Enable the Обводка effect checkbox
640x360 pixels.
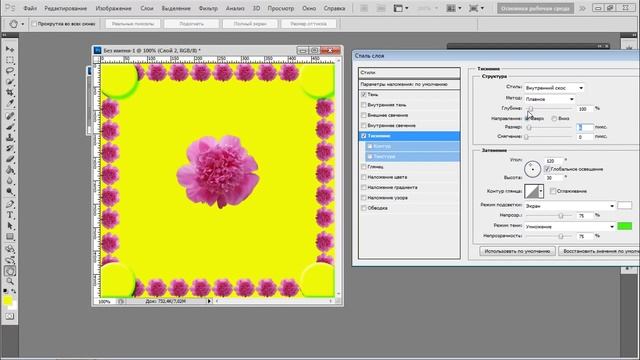pos(364,208)
